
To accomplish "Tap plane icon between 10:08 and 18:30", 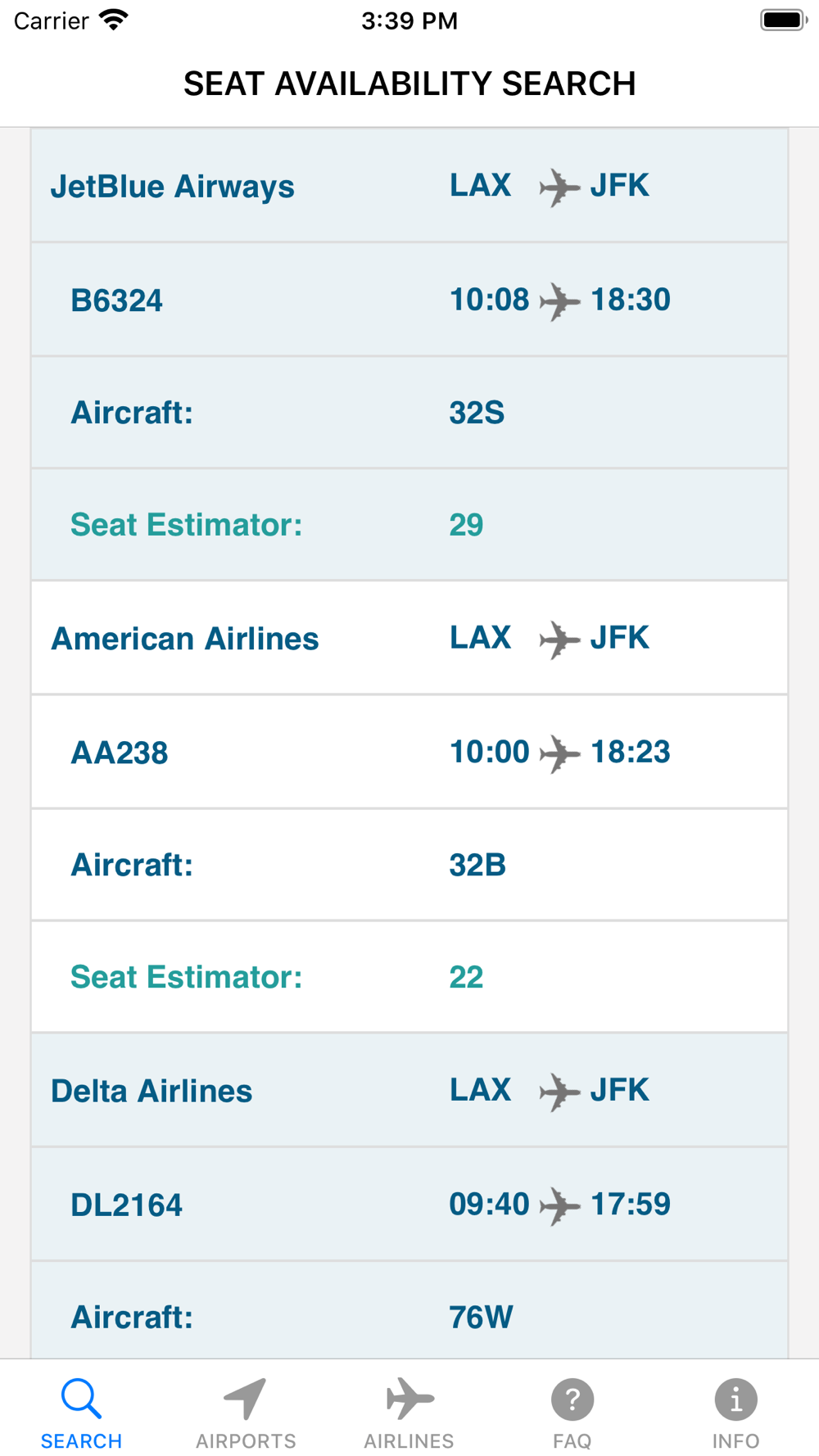I will click(559, 301).
